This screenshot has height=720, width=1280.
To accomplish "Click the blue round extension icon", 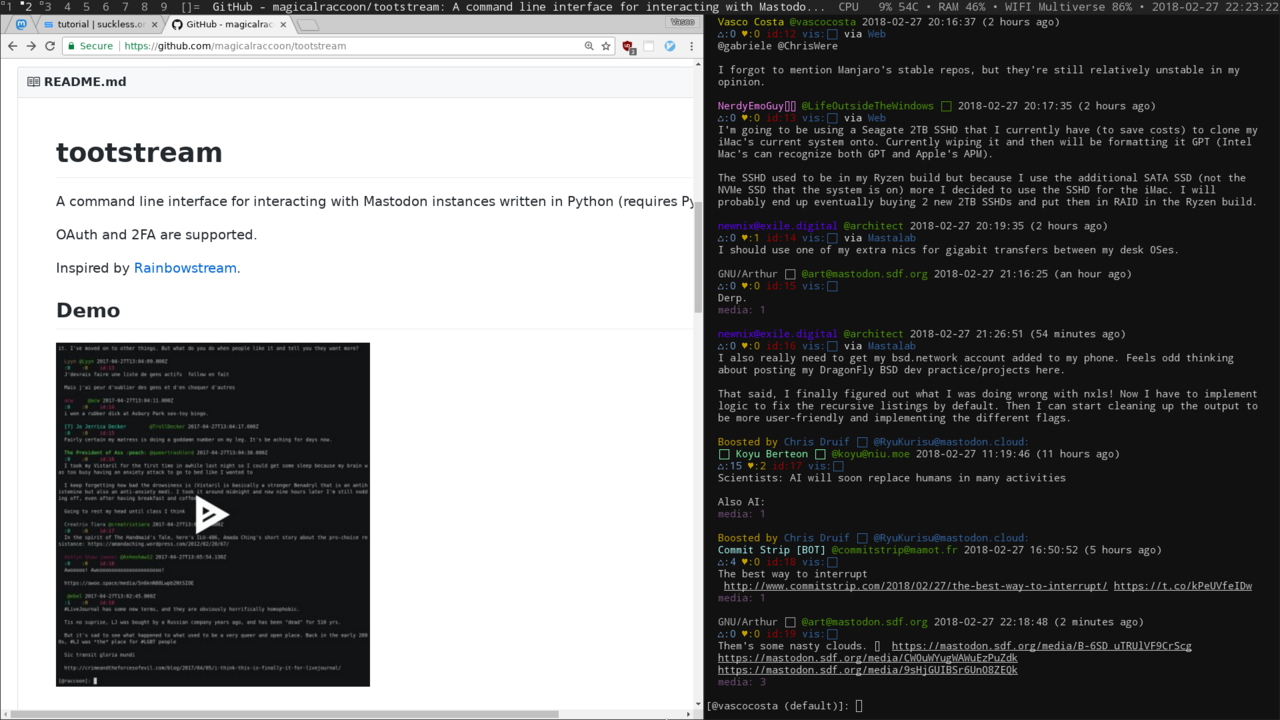I will click(x=670, y=46).
